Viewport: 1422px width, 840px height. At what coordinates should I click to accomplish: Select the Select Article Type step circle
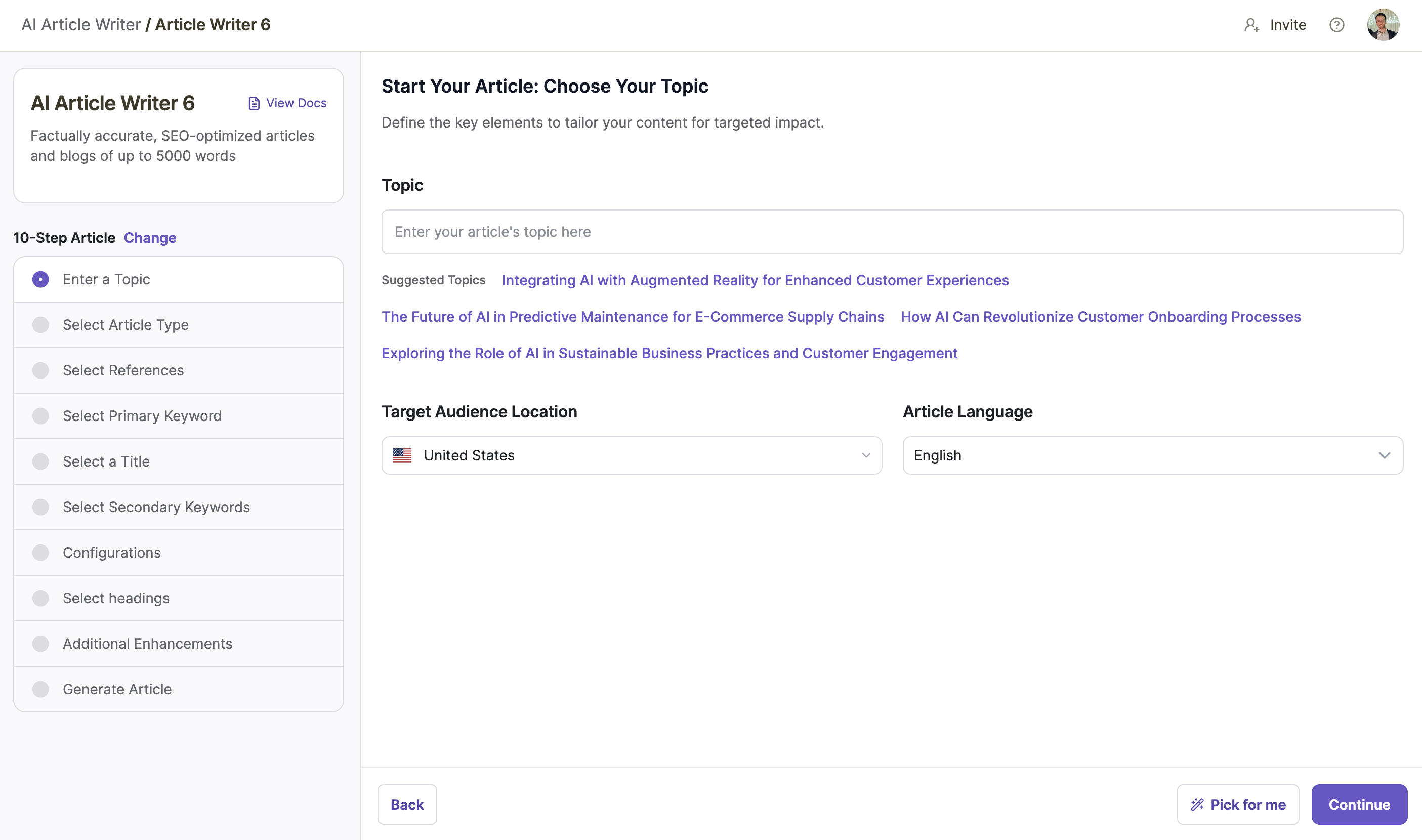pos(40,325)
